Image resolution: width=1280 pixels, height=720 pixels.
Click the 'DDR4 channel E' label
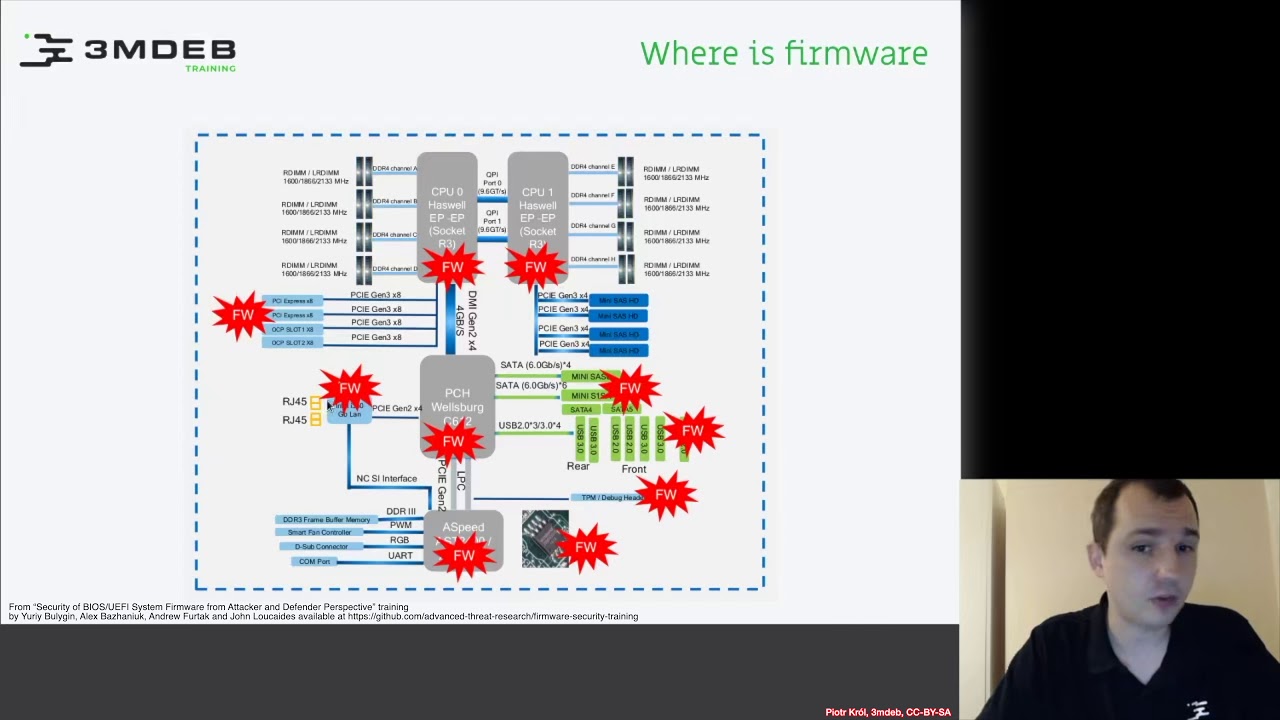tap(592, 167)
